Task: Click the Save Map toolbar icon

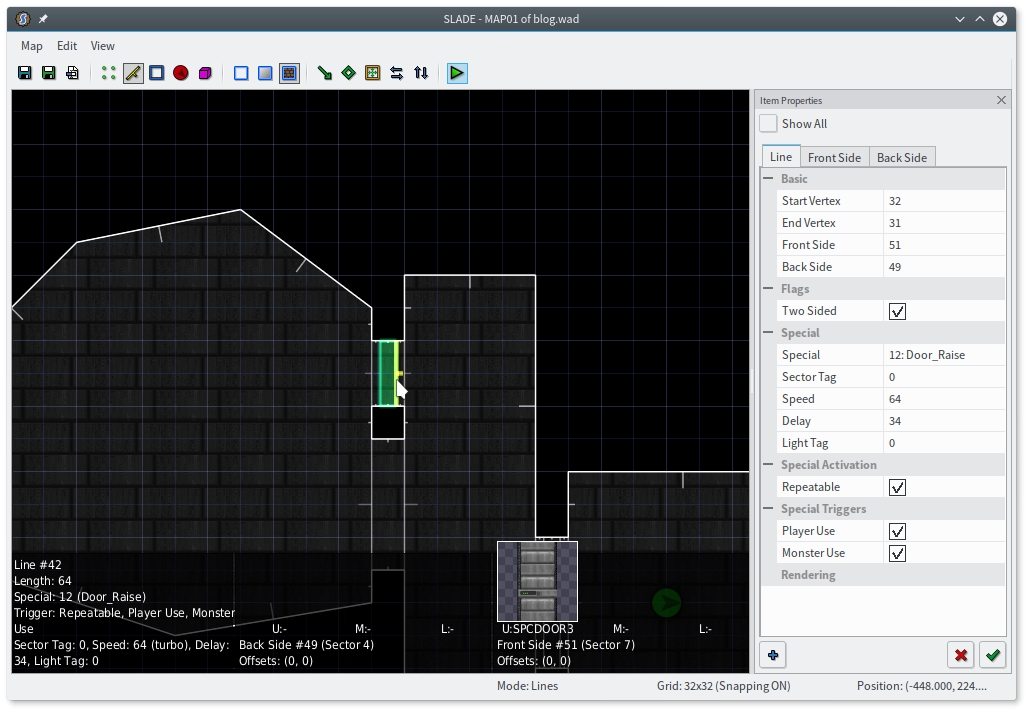Action: tap(25, 73)
